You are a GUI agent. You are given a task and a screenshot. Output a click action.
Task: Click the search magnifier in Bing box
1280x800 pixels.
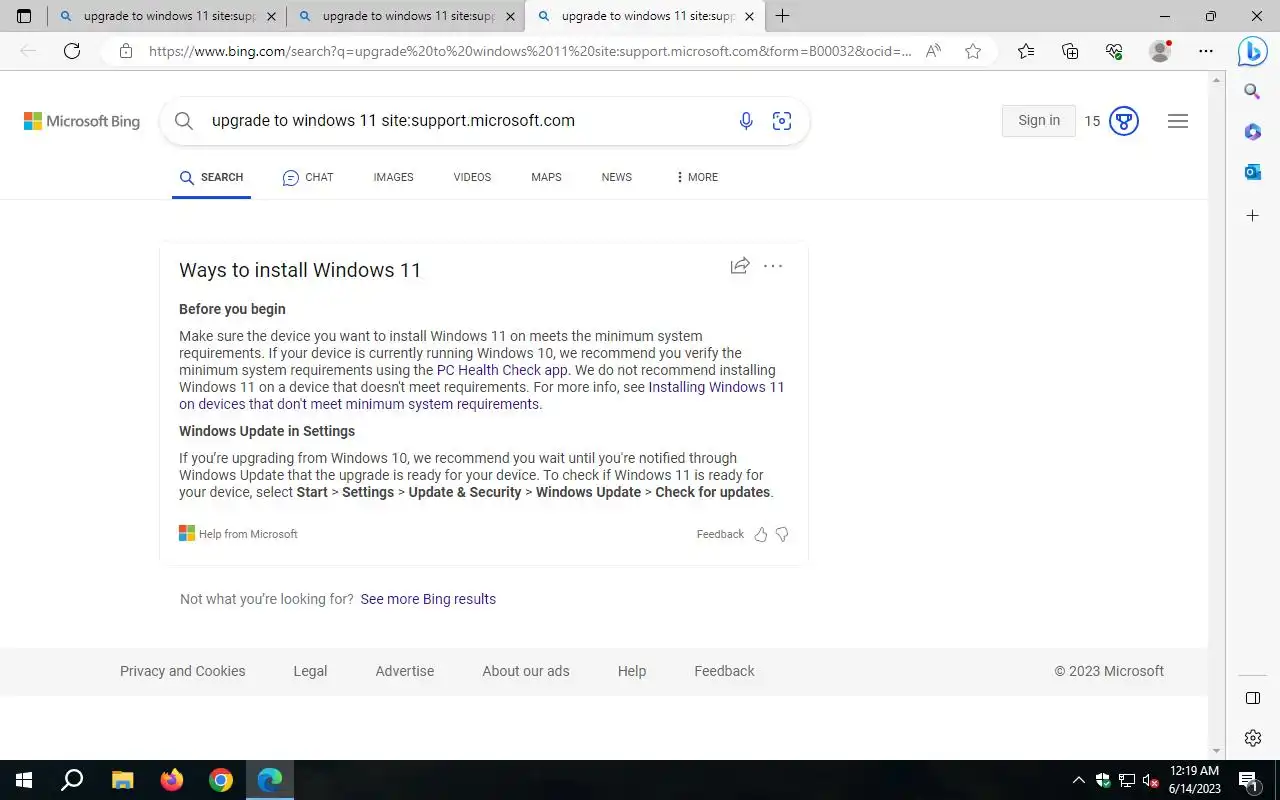click(x=184, y=121)
